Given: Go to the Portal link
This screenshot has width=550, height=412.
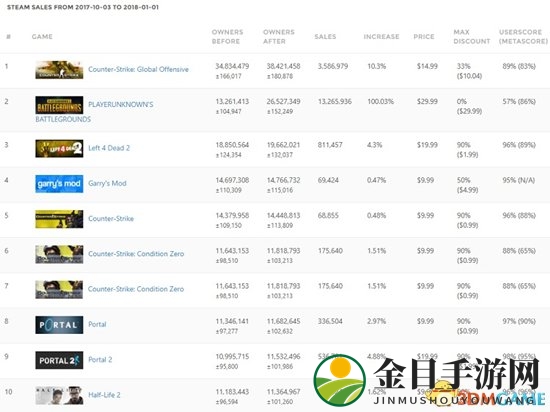Looking at the screenshot, I should click(97, 324).
